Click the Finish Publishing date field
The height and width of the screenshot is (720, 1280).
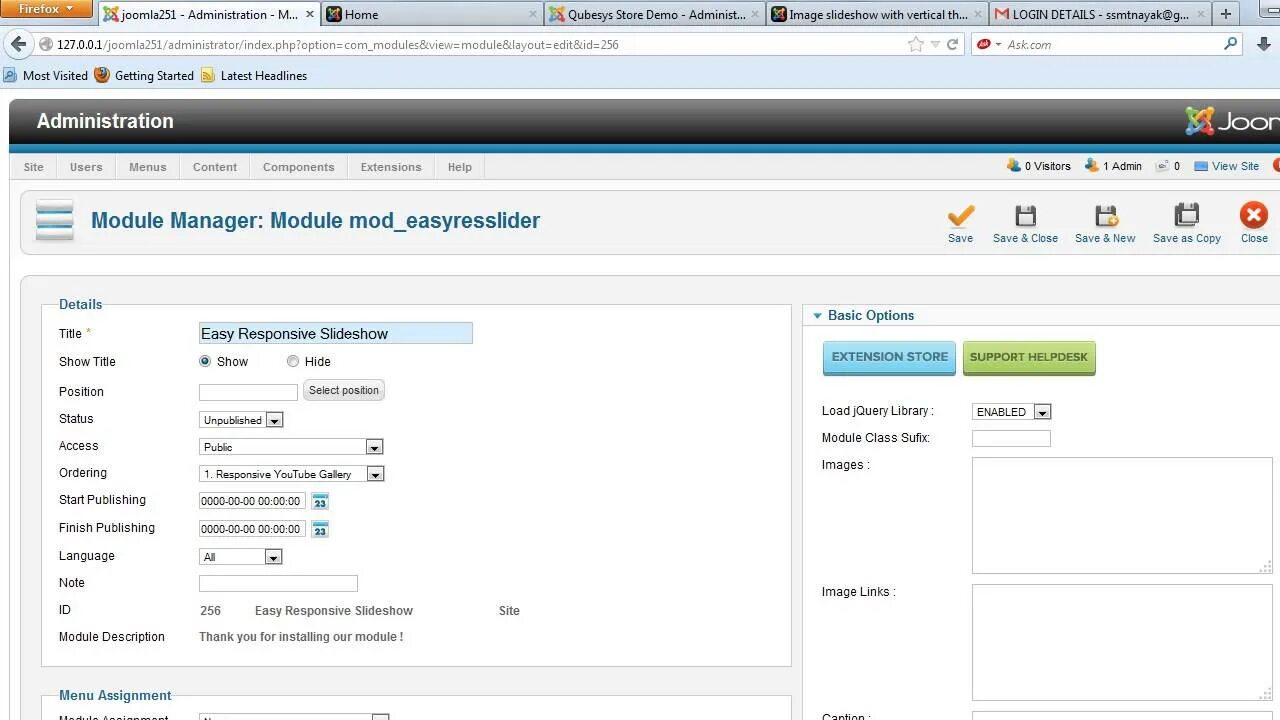coord(252,529)
